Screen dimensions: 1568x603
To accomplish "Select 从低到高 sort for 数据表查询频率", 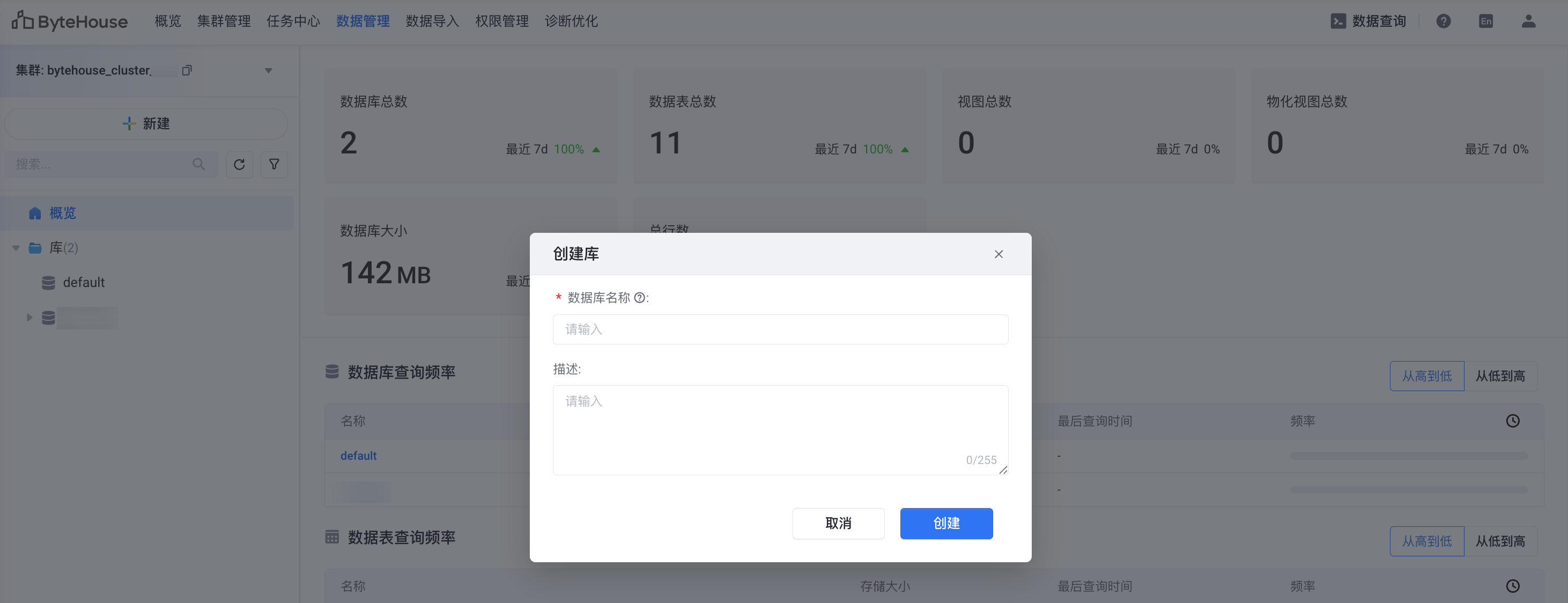I will pyautogui.click(x=1500, y=541).
